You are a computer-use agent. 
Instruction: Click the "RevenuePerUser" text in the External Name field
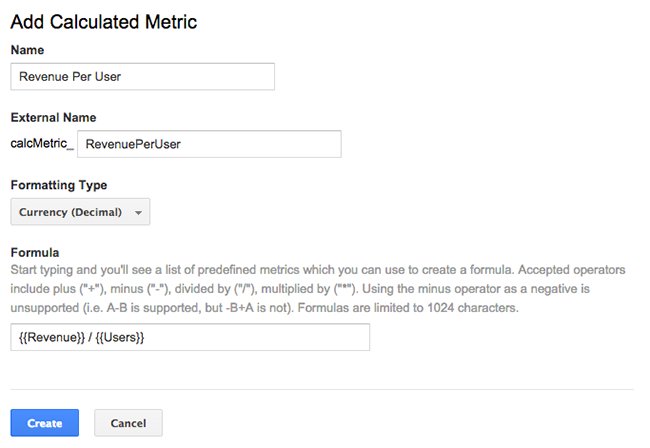coord(133,144)
